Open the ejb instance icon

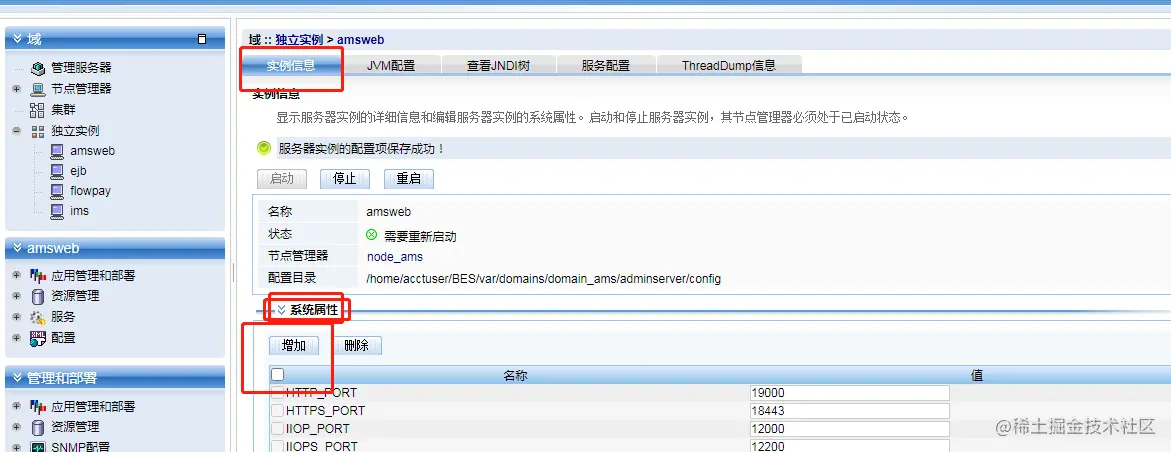(x=58, y=171)
